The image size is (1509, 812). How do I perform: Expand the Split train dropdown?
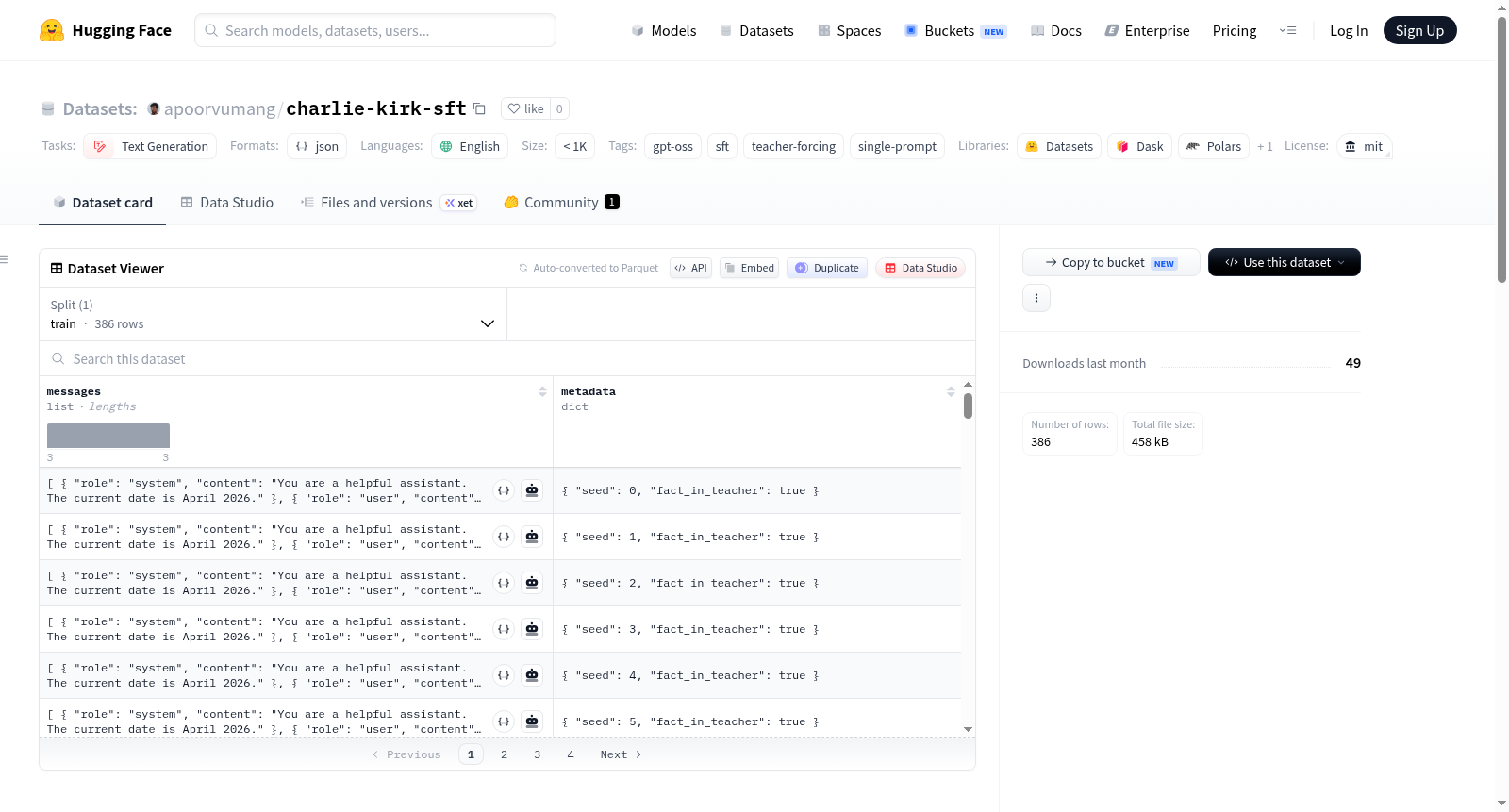[273, 314]
